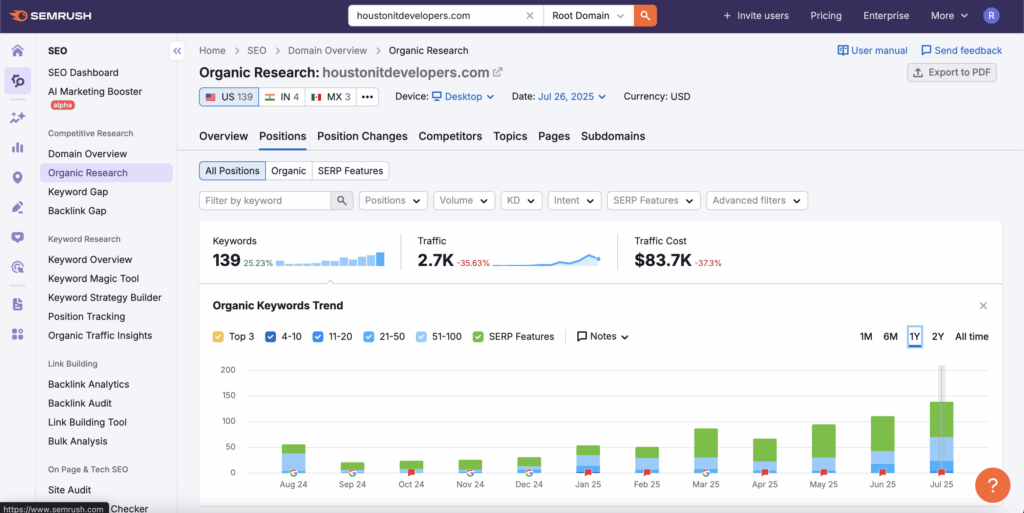Open the Advanced filters dropdown

pyautogui.click(x=757, y=200)
